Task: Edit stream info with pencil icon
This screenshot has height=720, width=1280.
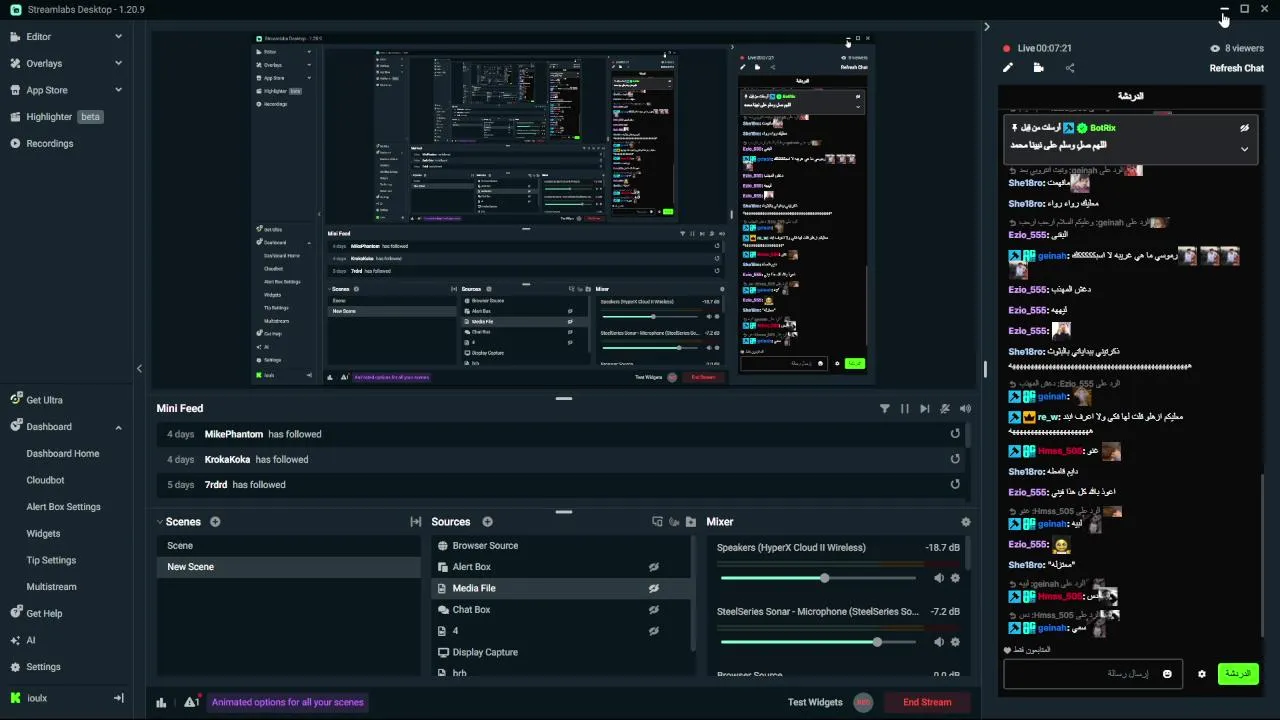Action: [x=1008, y=68]
